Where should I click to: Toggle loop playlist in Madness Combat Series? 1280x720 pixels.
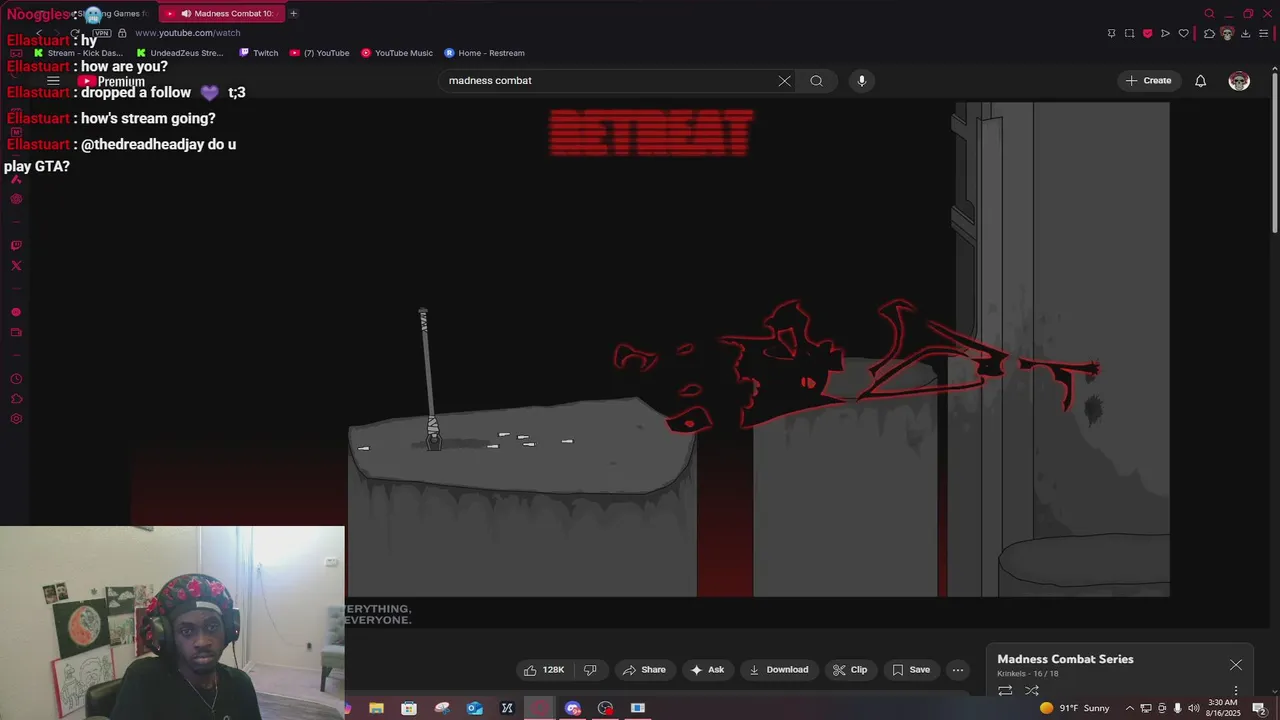click(x=1005, y=690)
